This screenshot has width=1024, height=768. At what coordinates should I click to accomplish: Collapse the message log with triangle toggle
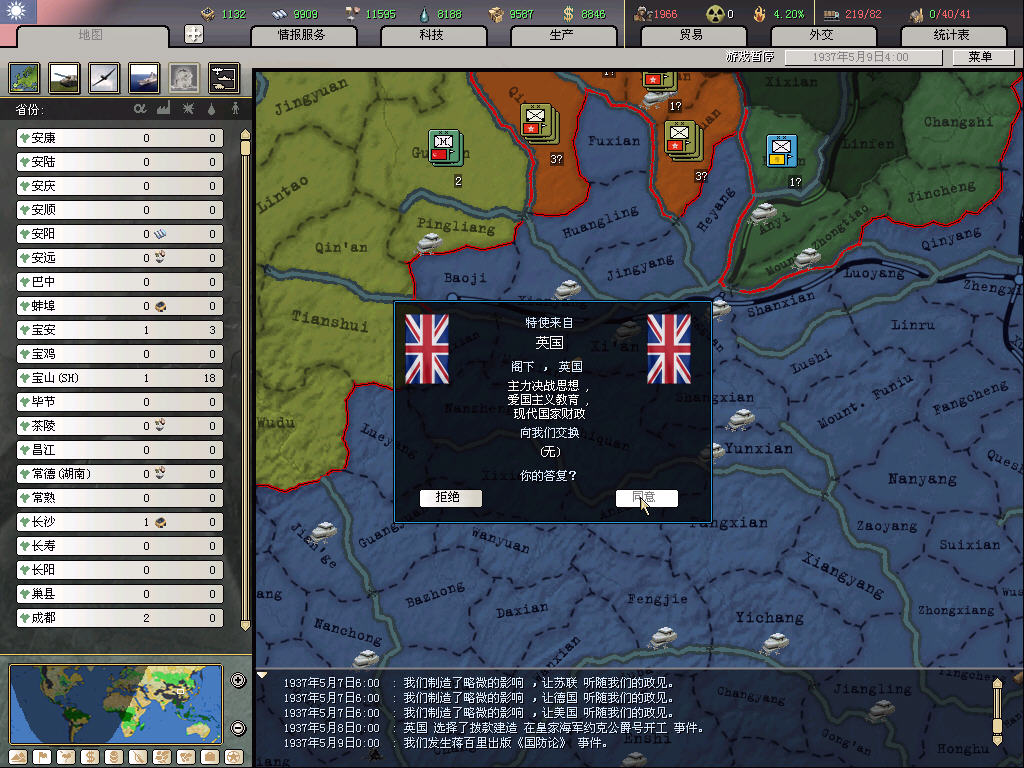[x=262, y=675]
